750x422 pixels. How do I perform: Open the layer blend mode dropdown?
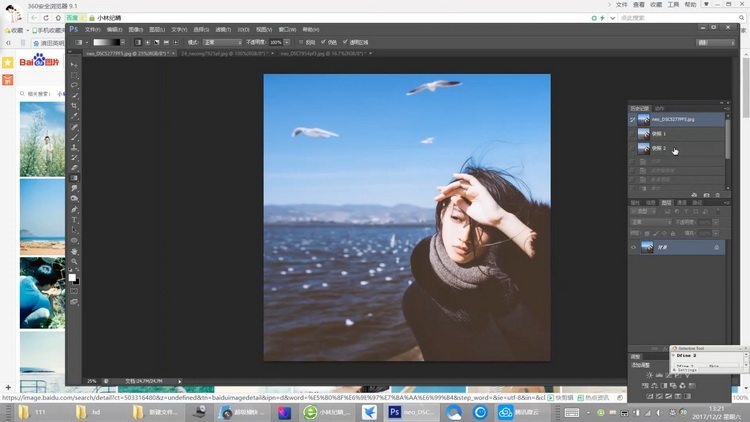651,222
